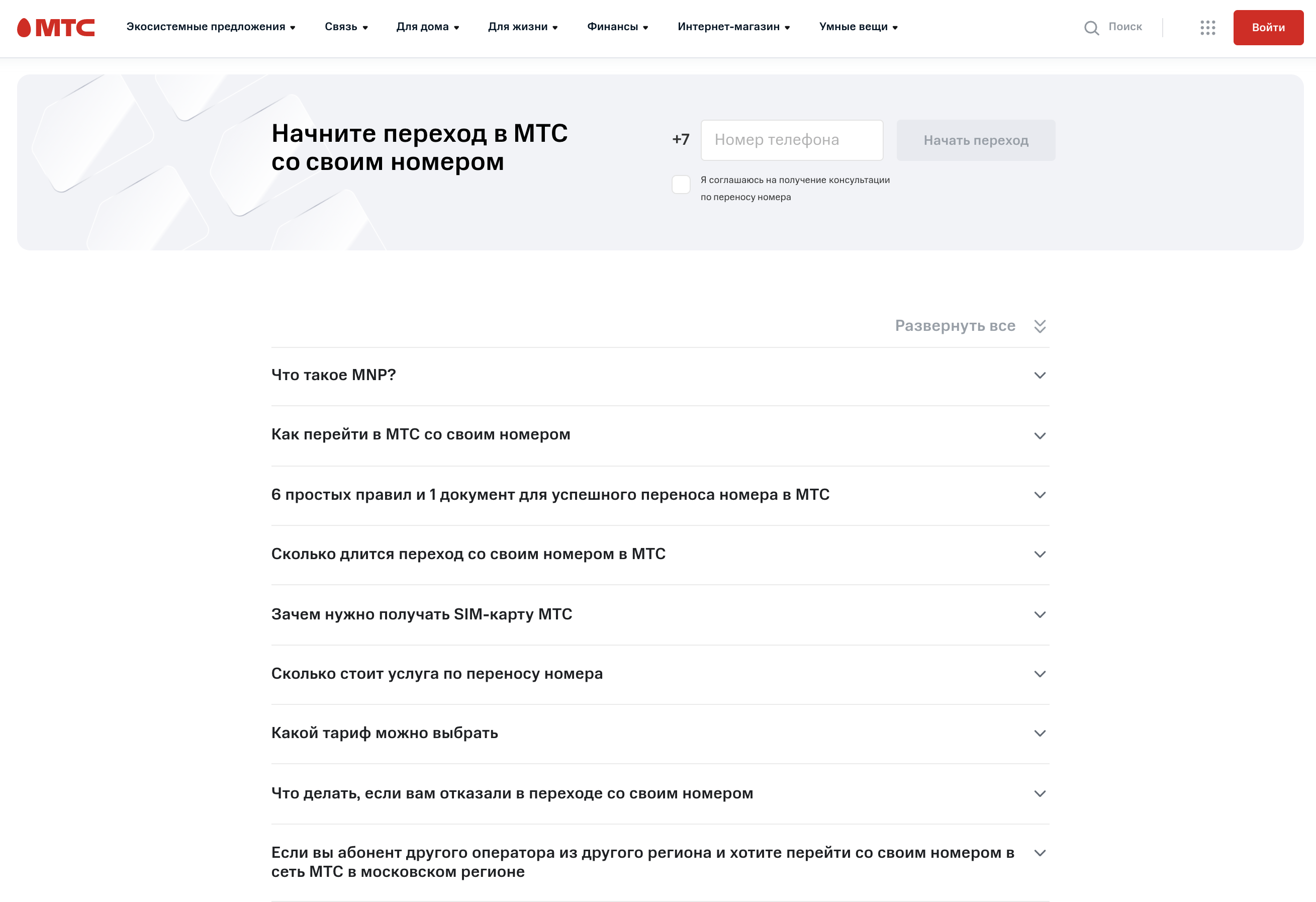Expand Что делать если вам отказали section
Viewport: 1316px width, 902px height.
[x=1040, y=792]
